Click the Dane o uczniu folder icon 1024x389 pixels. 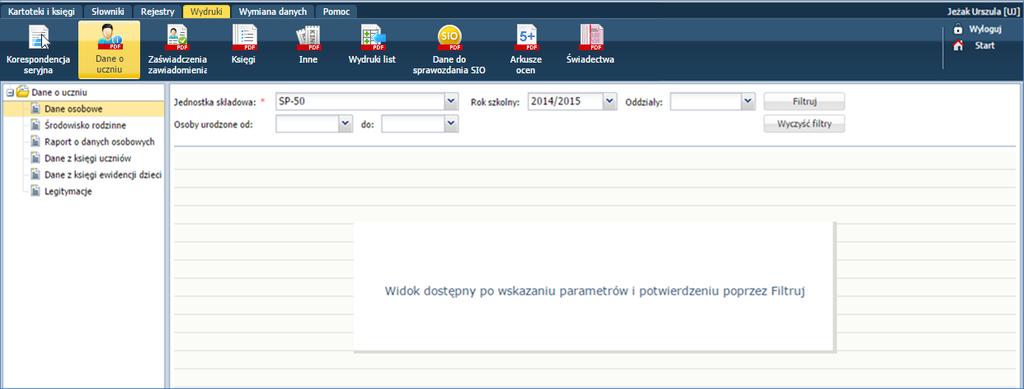(23, 92)
